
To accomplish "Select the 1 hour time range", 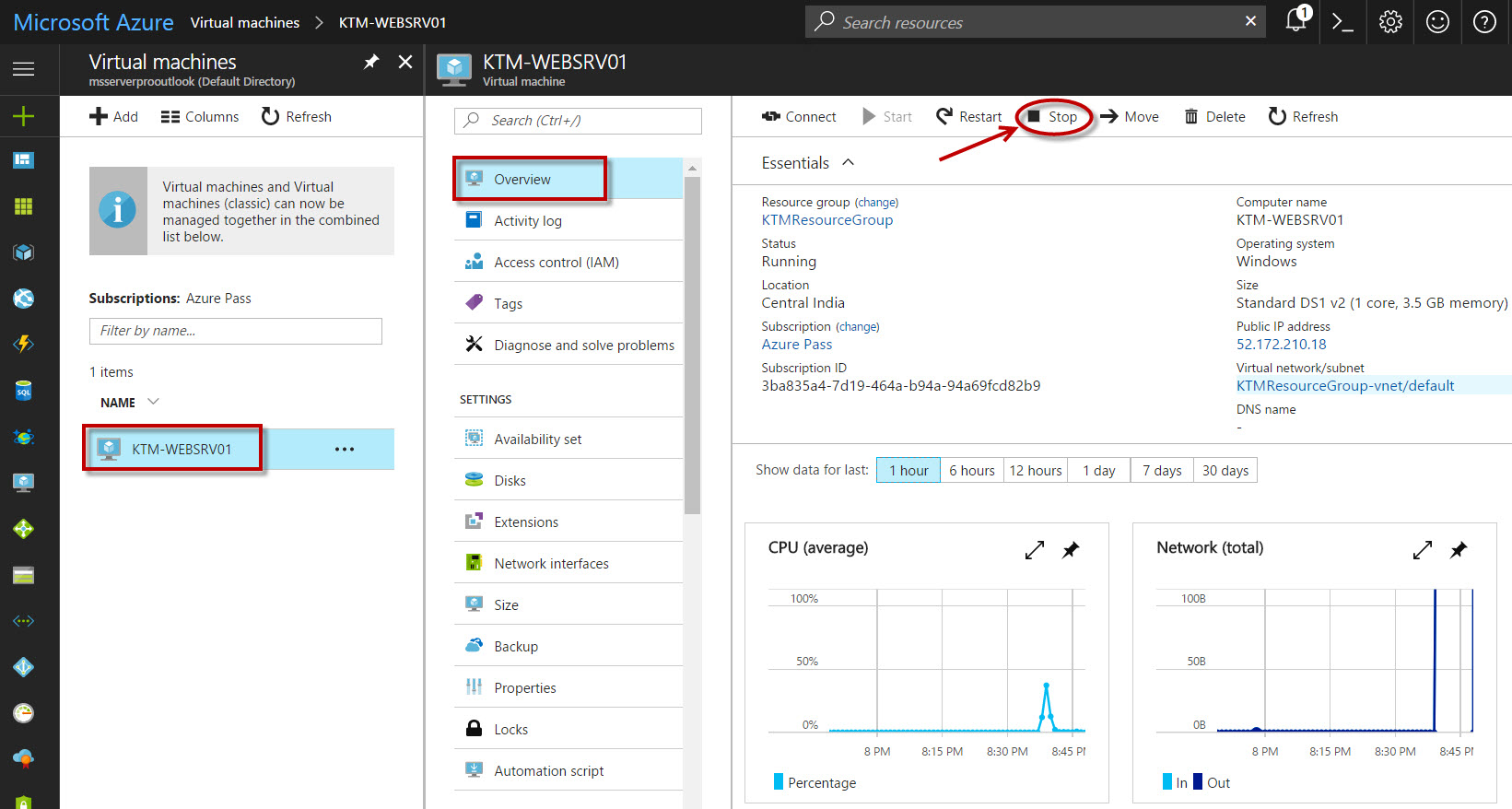I will [908, 471].
